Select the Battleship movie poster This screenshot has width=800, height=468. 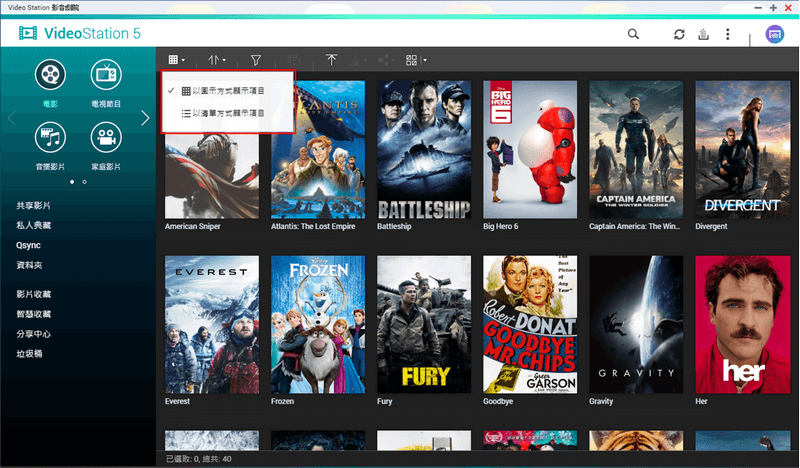424,150
